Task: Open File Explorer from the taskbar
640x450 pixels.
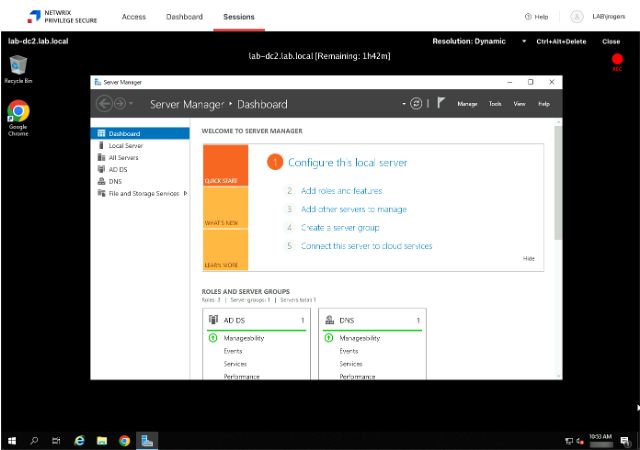Action: coord(102,441)
